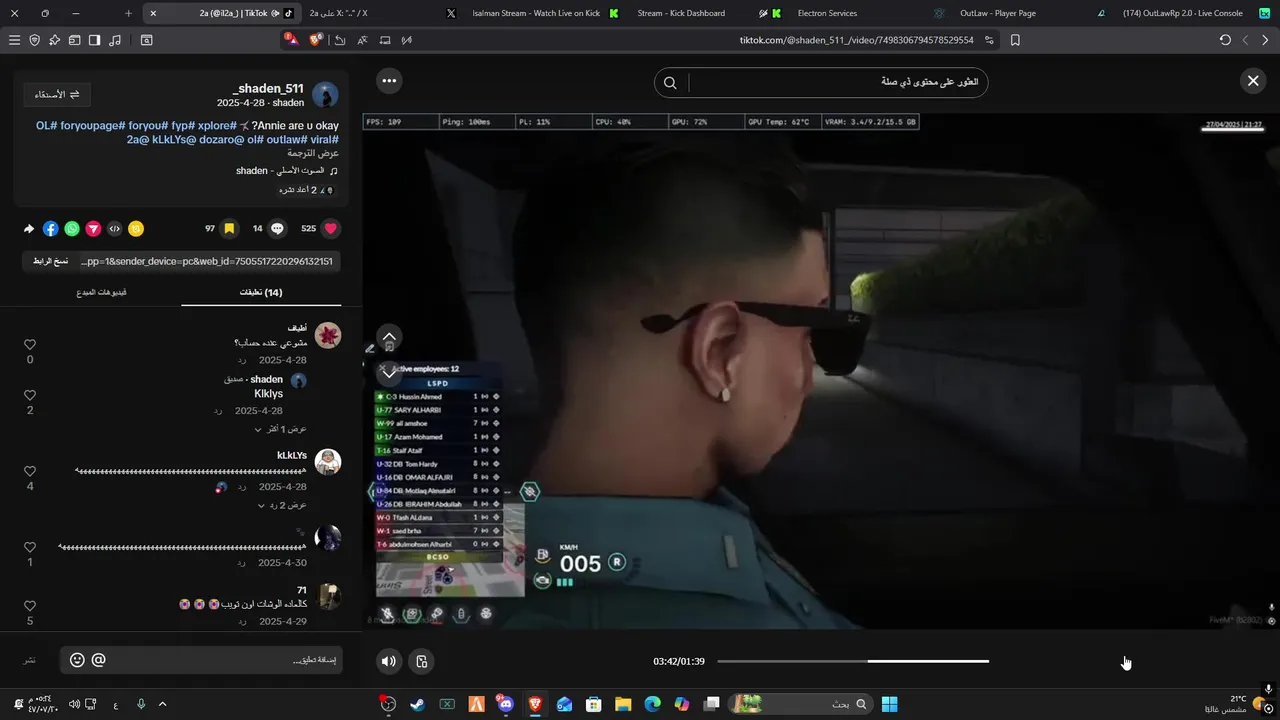Like shaden's reply 'Klklys'
The width and height of the screenshot is (1280, 720).
(x=30, y=395)
